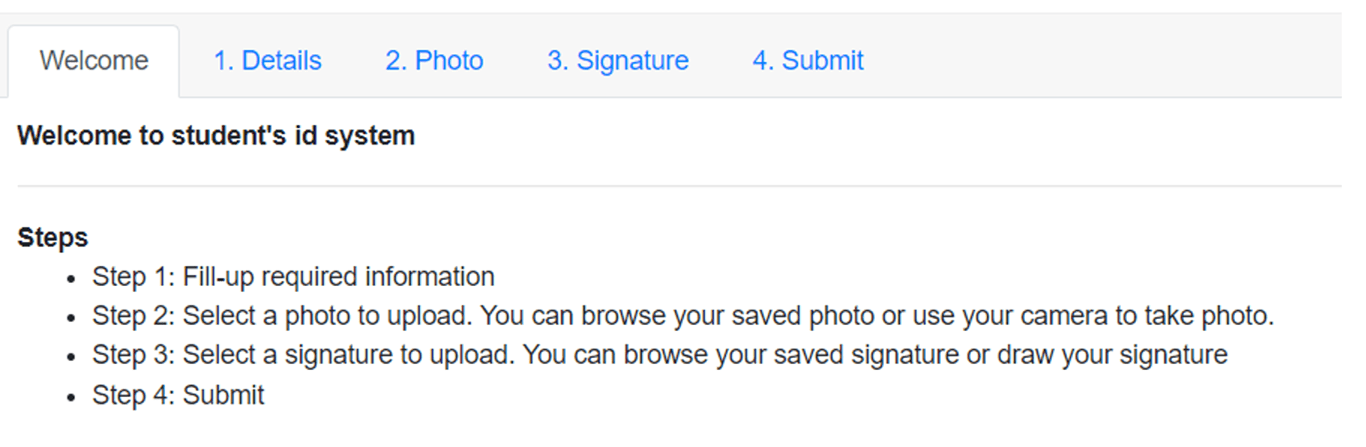The width and height of the screenshot is (1366, 447).
Task: Click the bullet point beside Step 3
Action: (71, 357)
